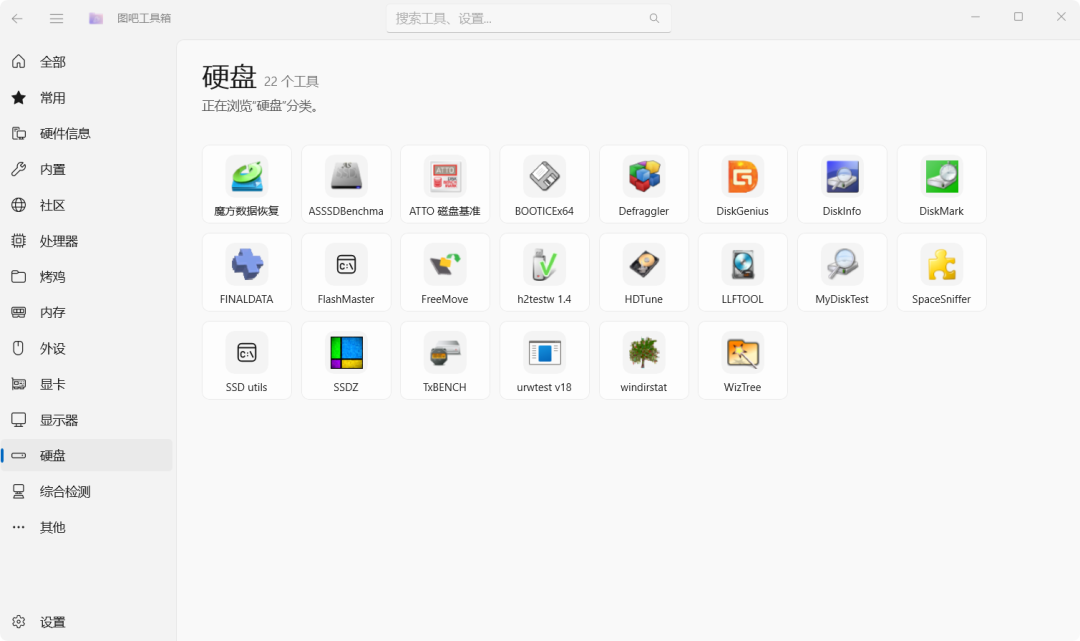This screenshot has height=641, width=1080.
Task: Launch FlashMaster tool
Action: tap(346, 272)
